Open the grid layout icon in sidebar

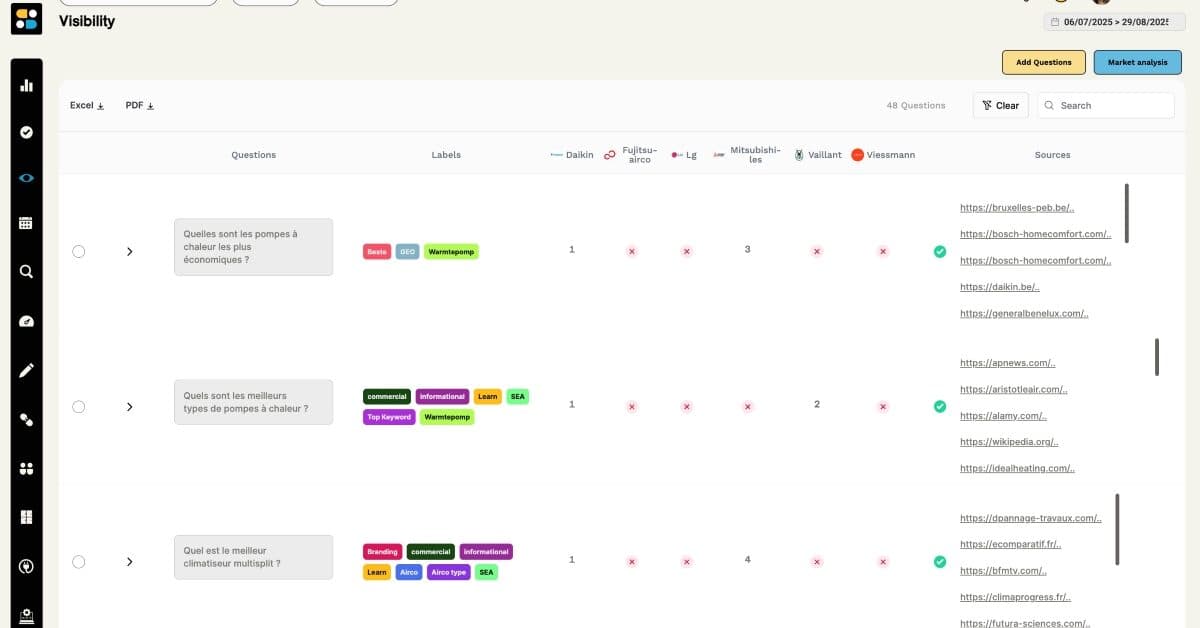27,517
